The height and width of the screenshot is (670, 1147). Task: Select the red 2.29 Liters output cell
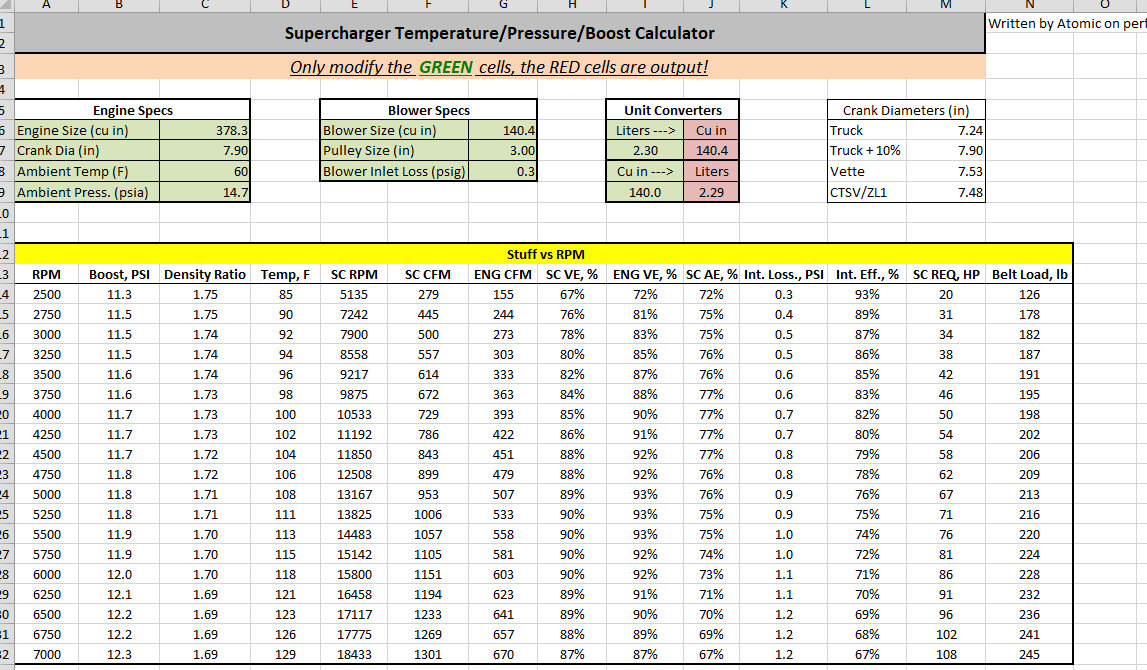pyautogui.click(x=712, y=192)
